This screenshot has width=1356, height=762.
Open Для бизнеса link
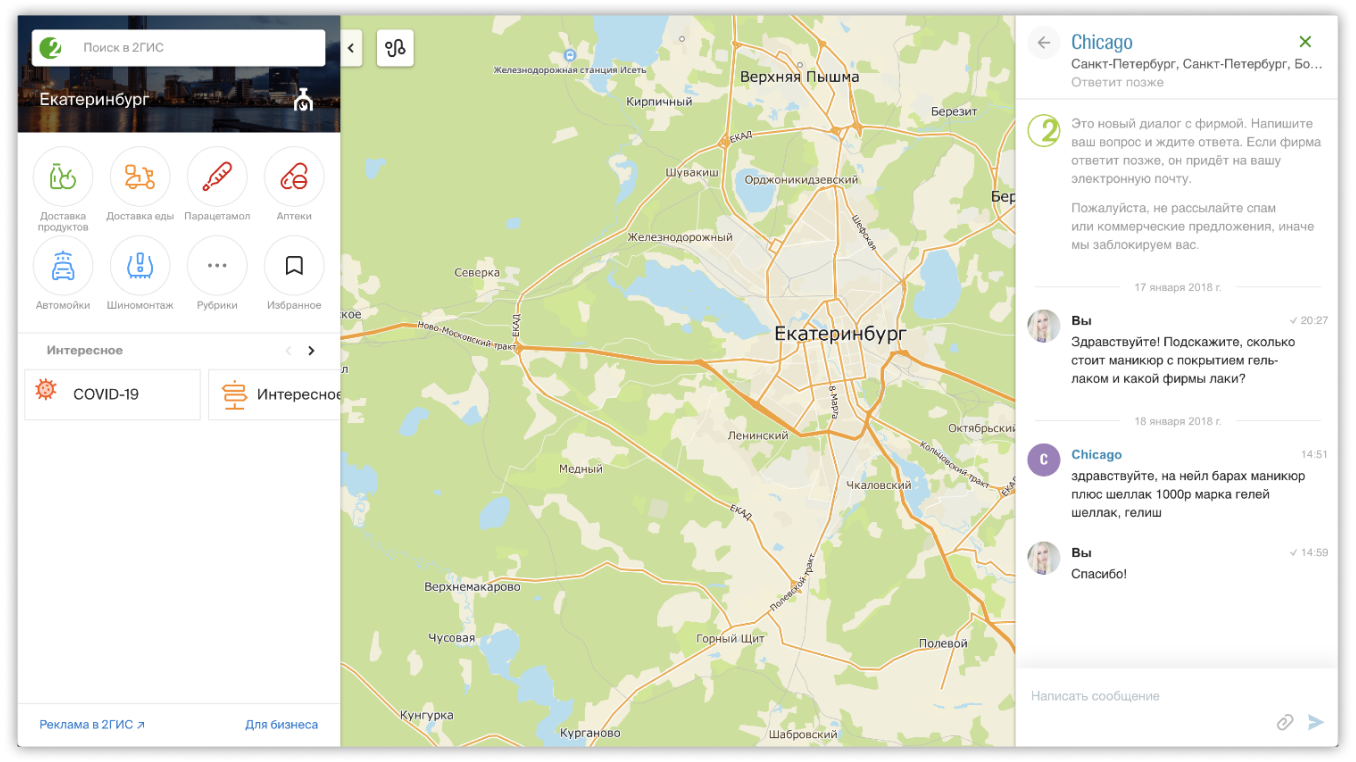point(281,725)
